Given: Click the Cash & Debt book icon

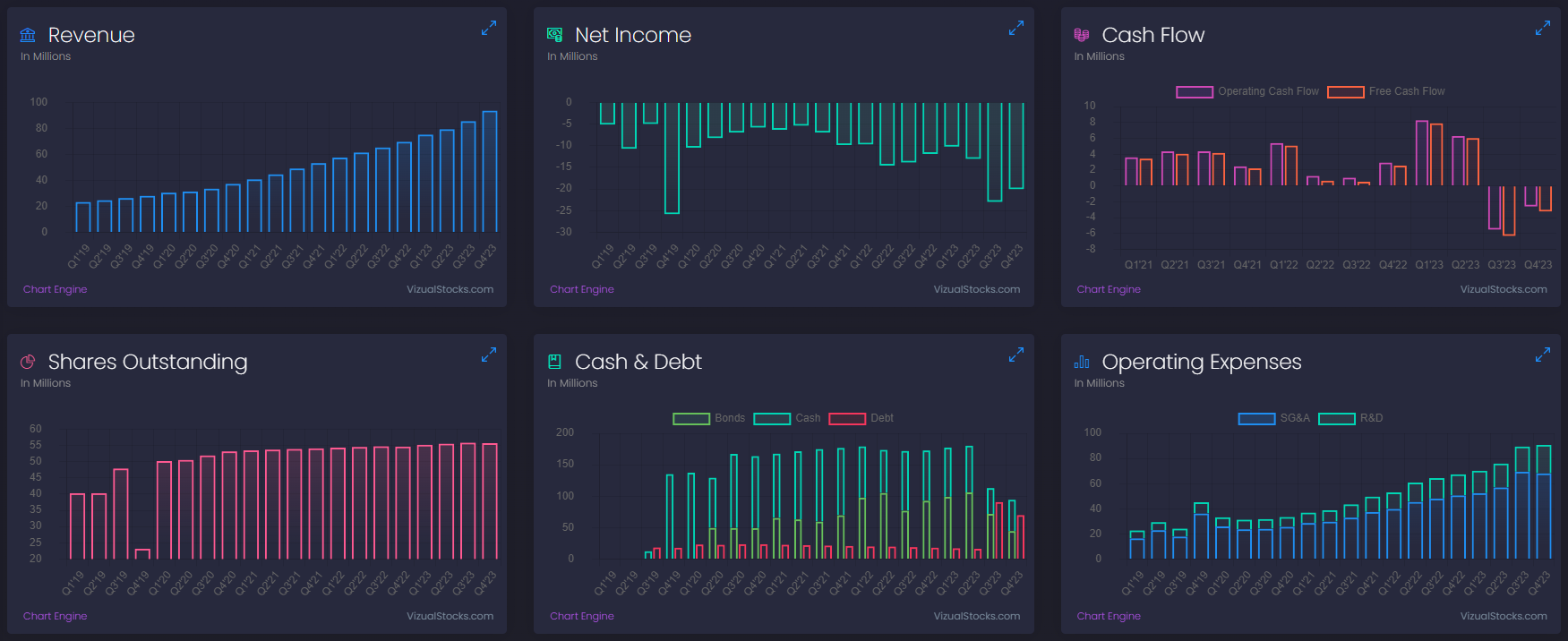Looking at the screenshot, I should point(554,362).
